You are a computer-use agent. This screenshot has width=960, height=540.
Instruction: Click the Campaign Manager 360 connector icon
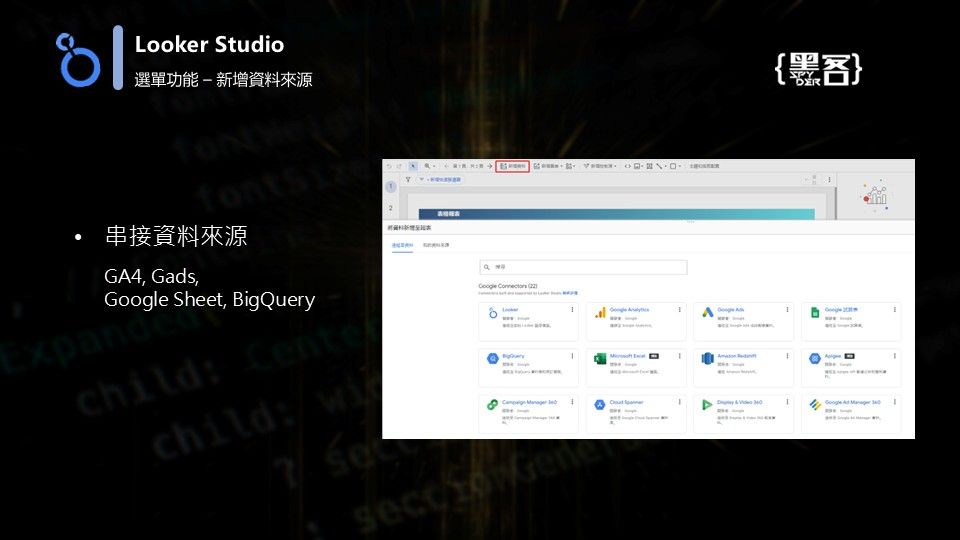pos(493,405)
